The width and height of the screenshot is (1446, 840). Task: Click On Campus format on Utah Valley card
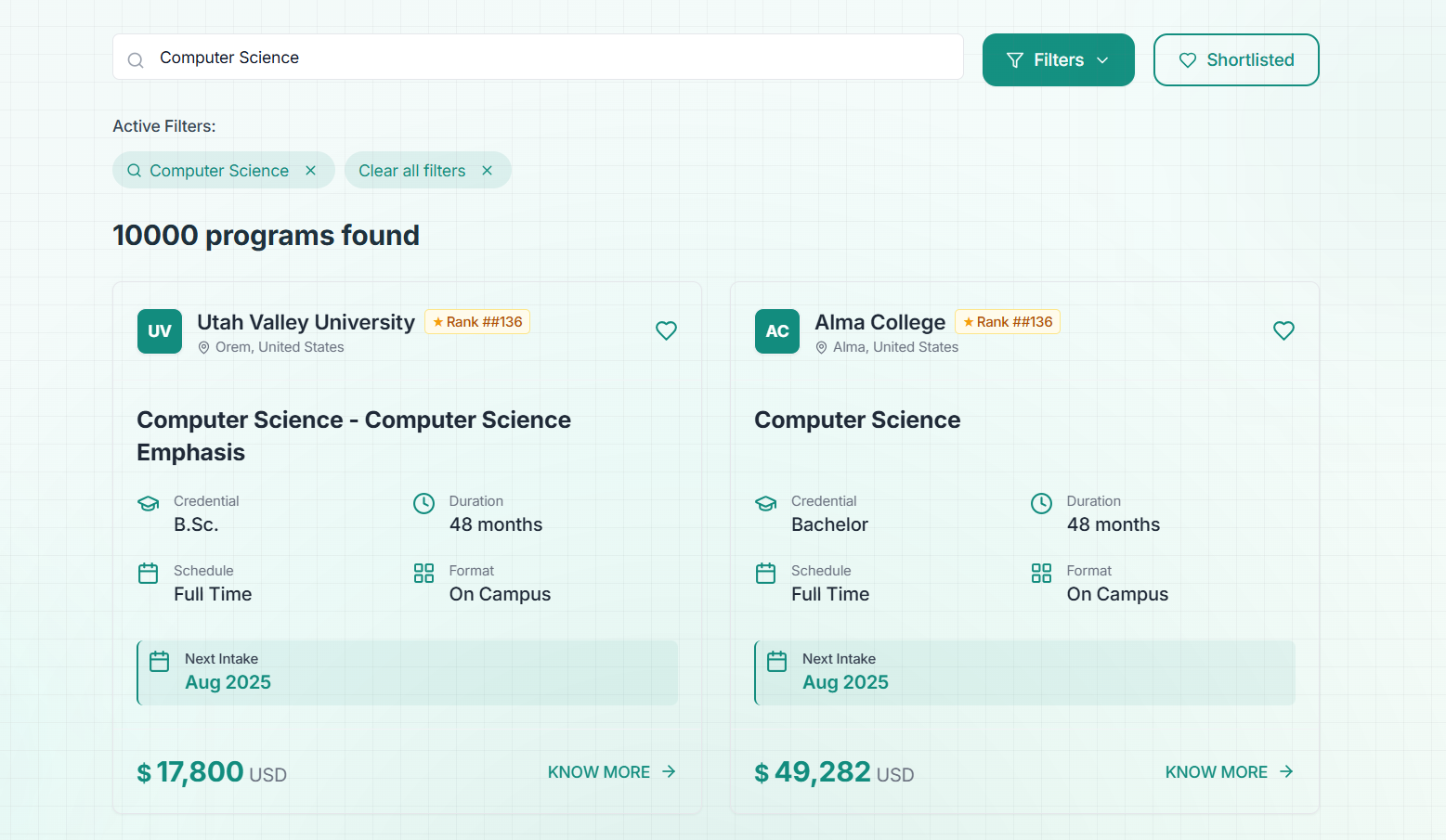[500, 594]
